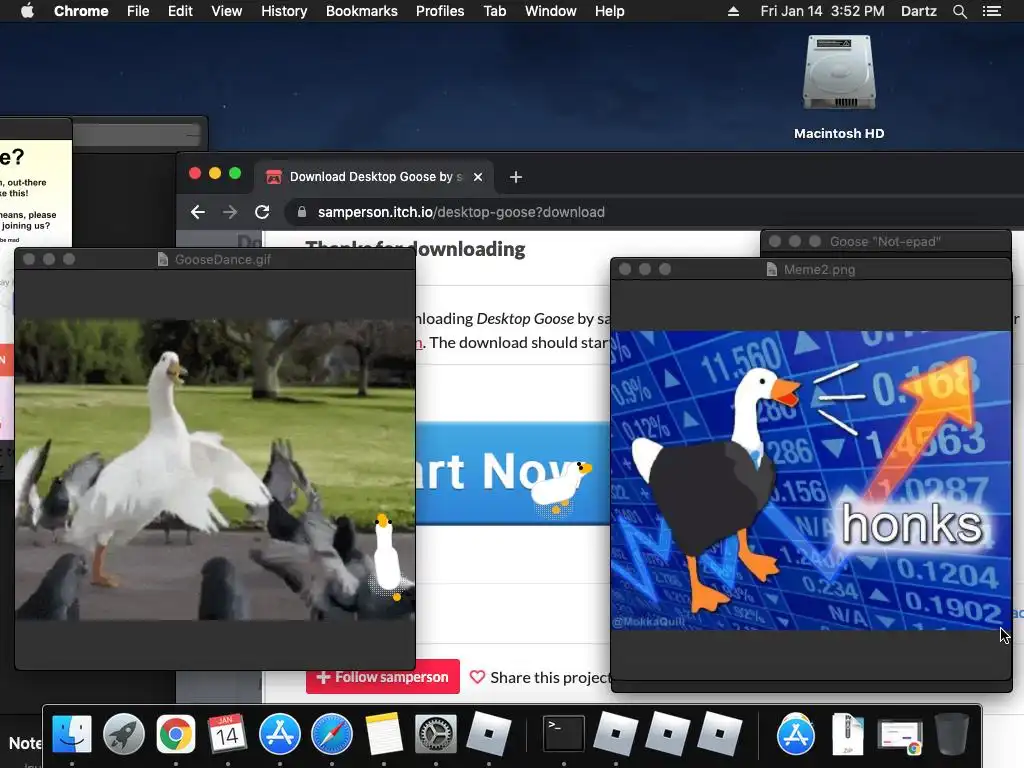Viewport: 1024px width, 768px height.
Task: Click the date and time in menu bar
Action: coord(822,11)
